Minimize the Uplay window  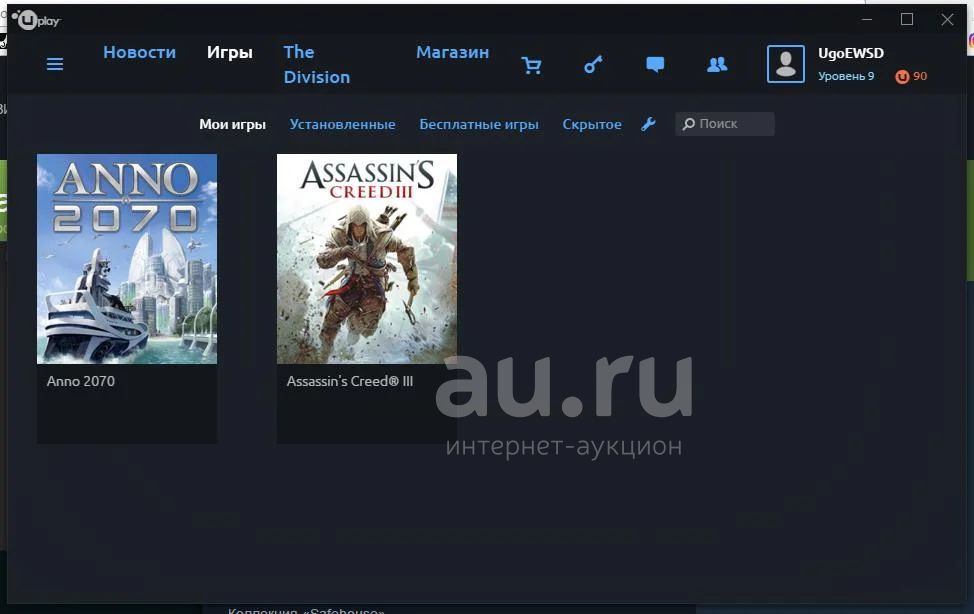(x=867, y=19)
